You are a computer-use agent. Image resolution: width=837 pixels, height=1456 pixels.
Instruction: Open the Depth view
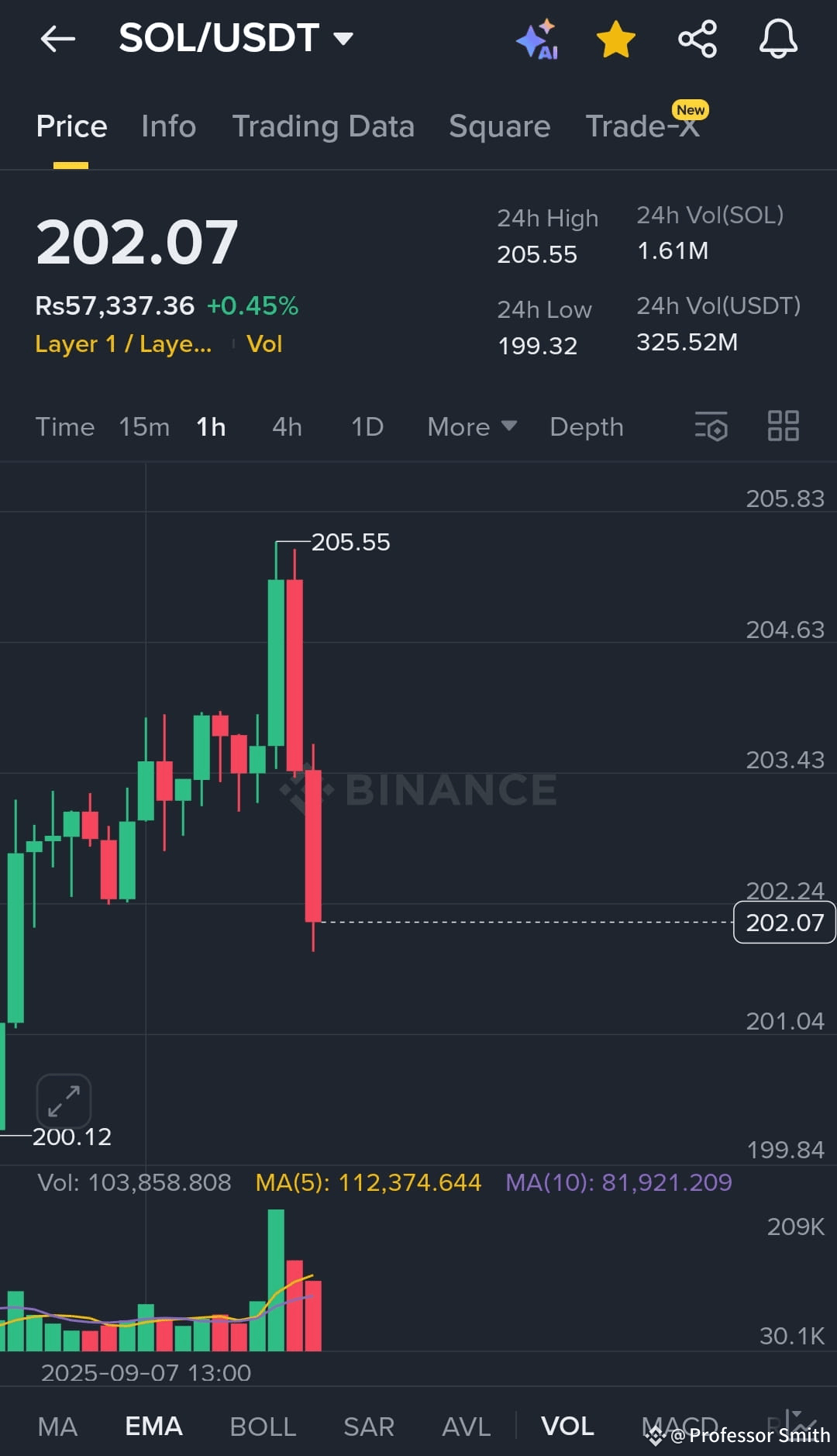point(586,426)
